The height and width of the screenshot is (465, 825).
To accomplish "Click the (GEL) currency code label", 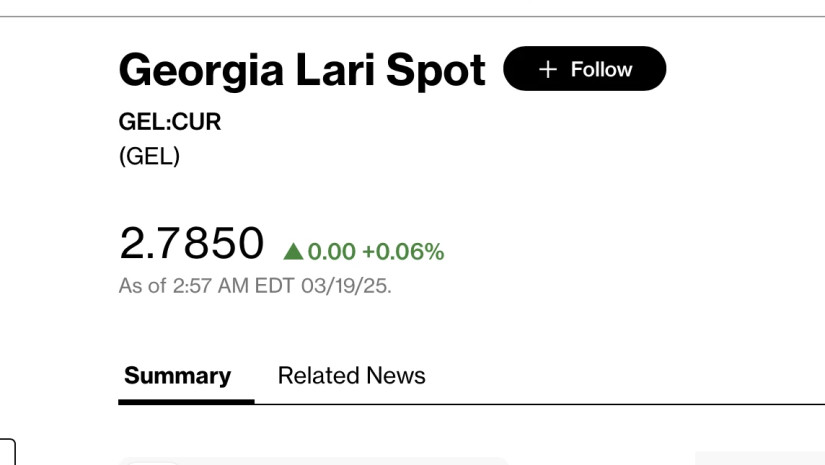I will pos(149,156).
